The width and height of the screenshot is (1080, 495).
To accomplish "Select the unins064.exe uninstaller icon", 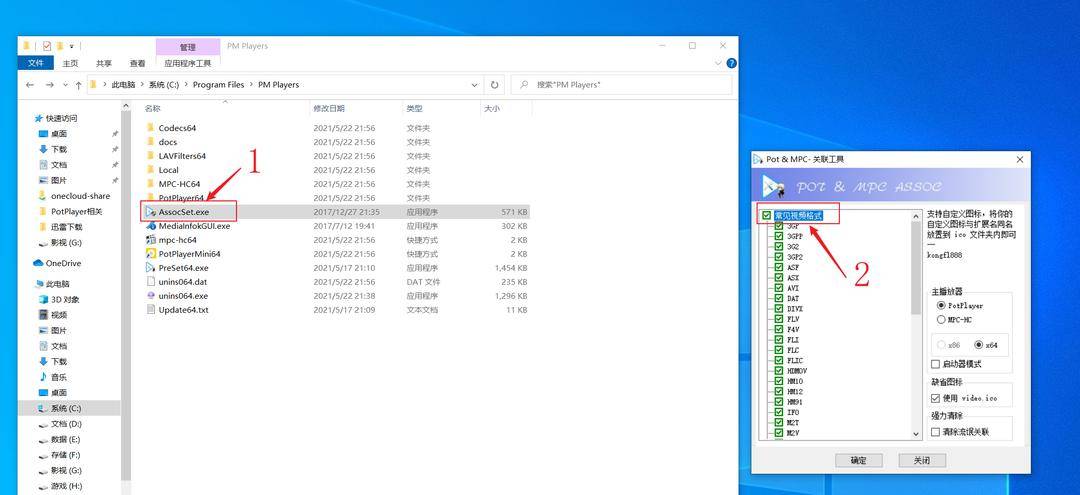I will [151, 296].
